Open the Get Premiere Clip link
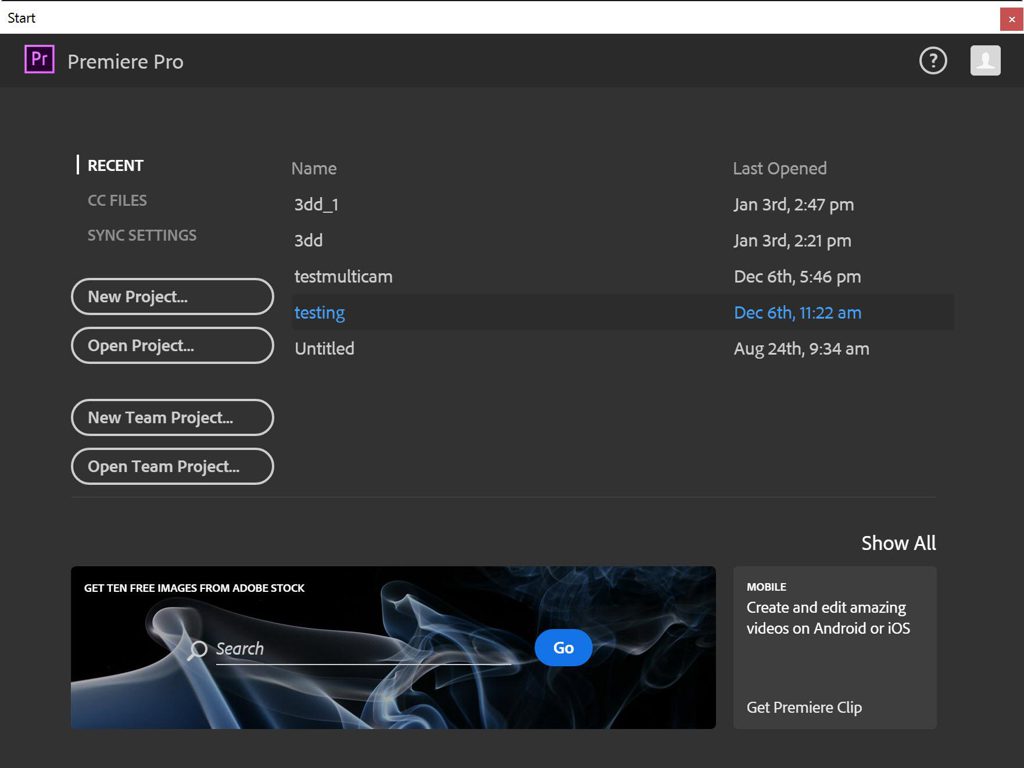1024x768 pixels. pyautogui.click(x=804, y=707)
